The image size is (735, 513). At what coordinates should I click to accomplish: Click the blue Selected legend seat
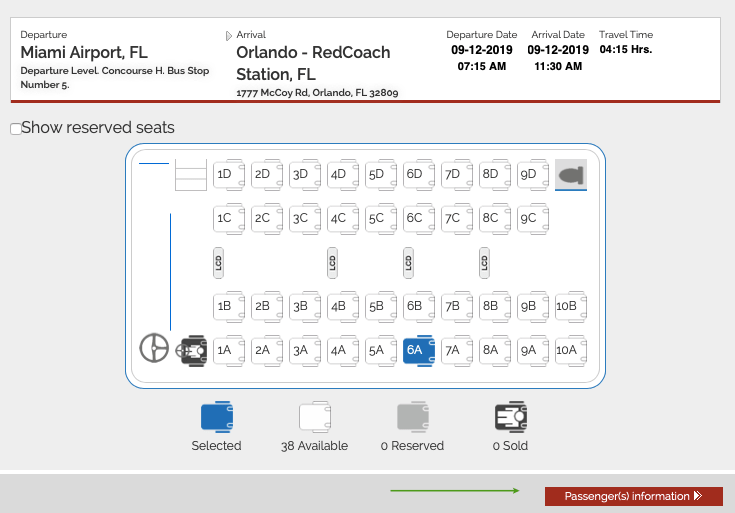click(x=217, y=417)
